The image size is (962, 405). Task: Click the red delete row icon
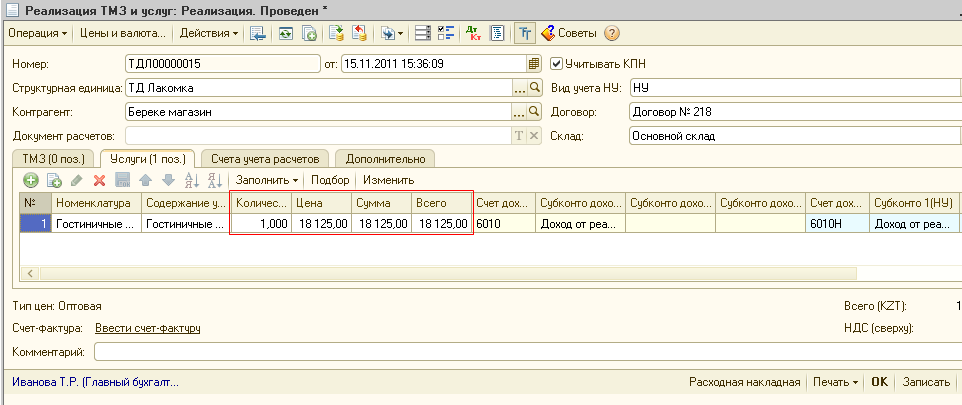pyautogui.click(x=99, y=180)
